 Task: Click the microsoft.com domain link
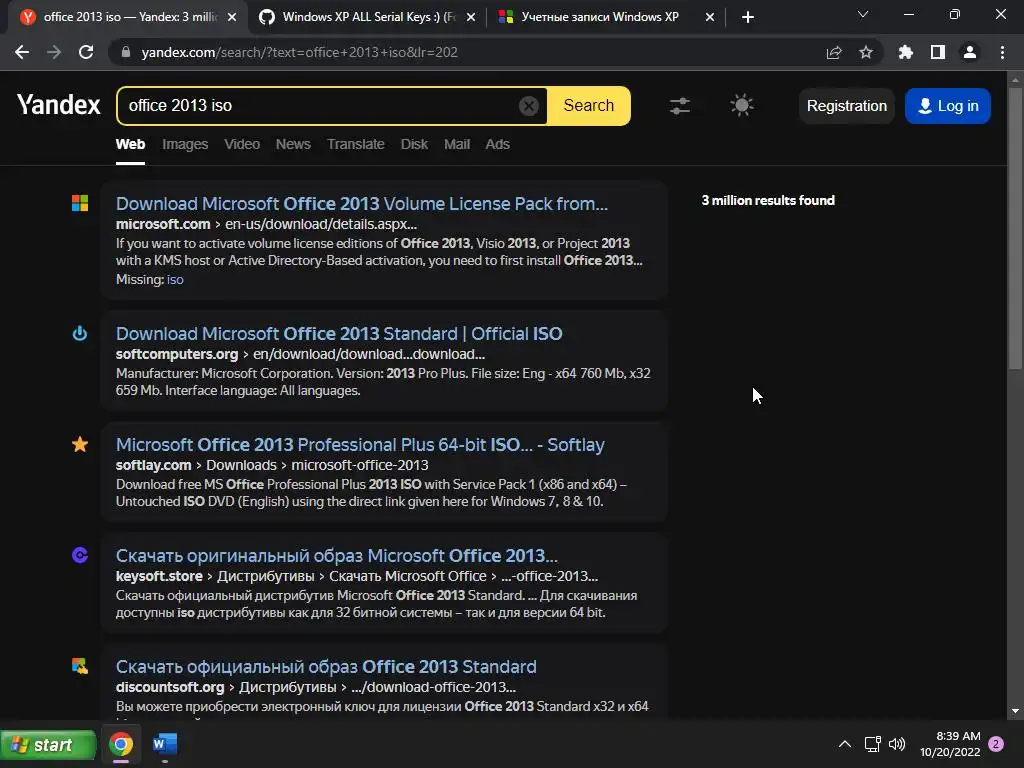[x=163, y=224]
